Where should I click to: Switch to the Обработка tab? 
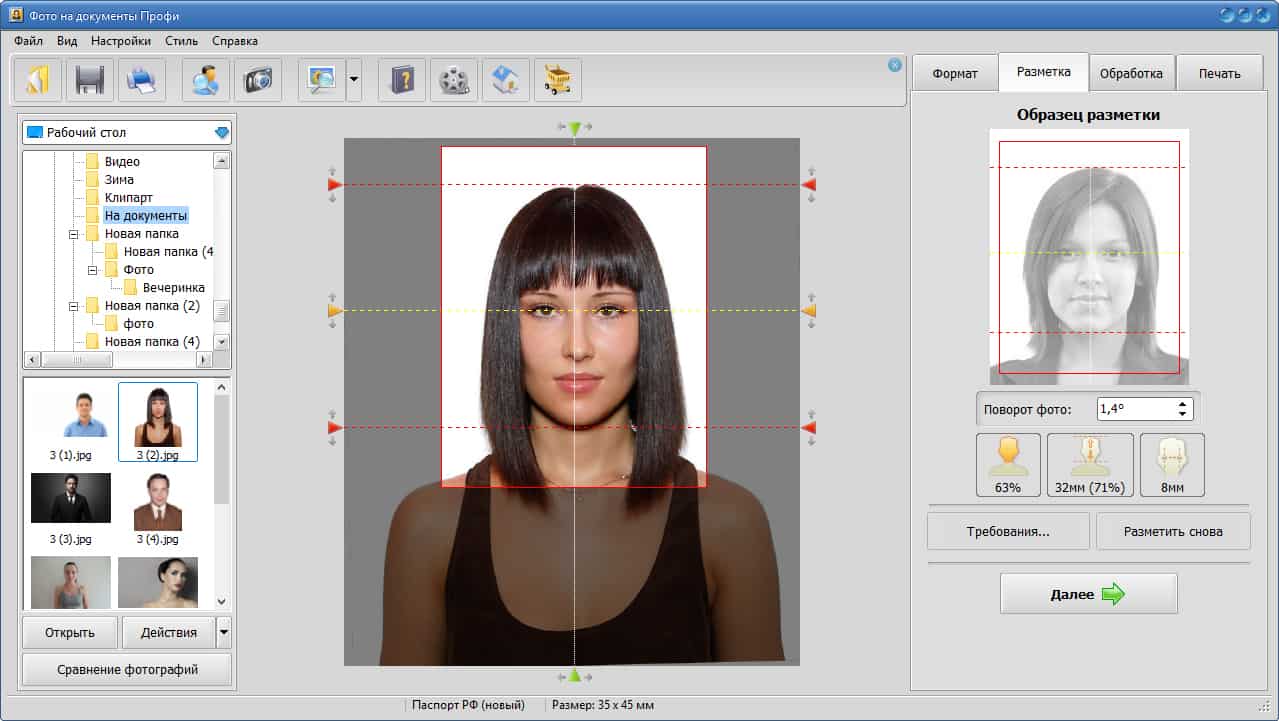point(1131,73)
